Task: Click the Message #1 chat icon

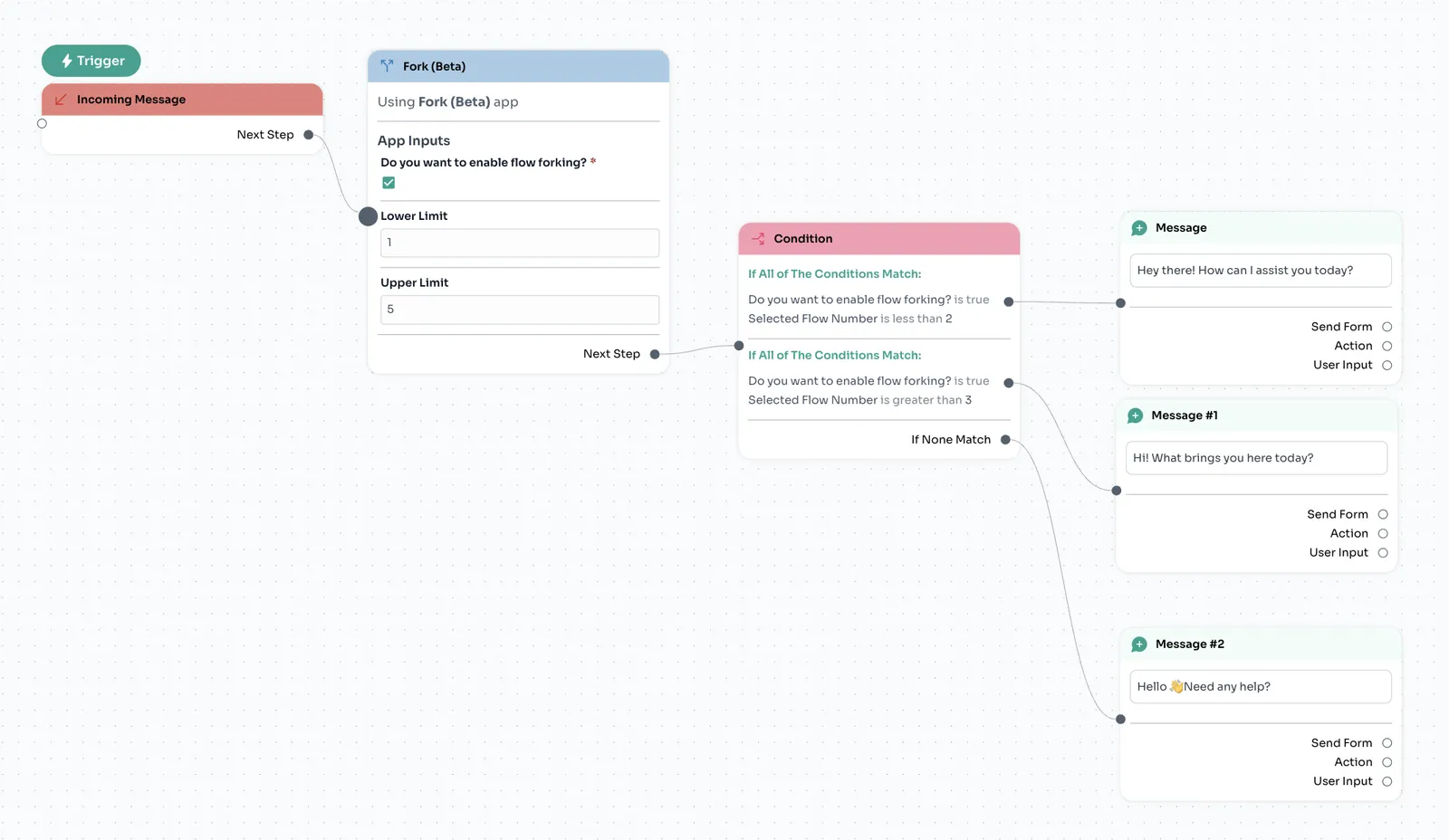Action: (1135, 415)
